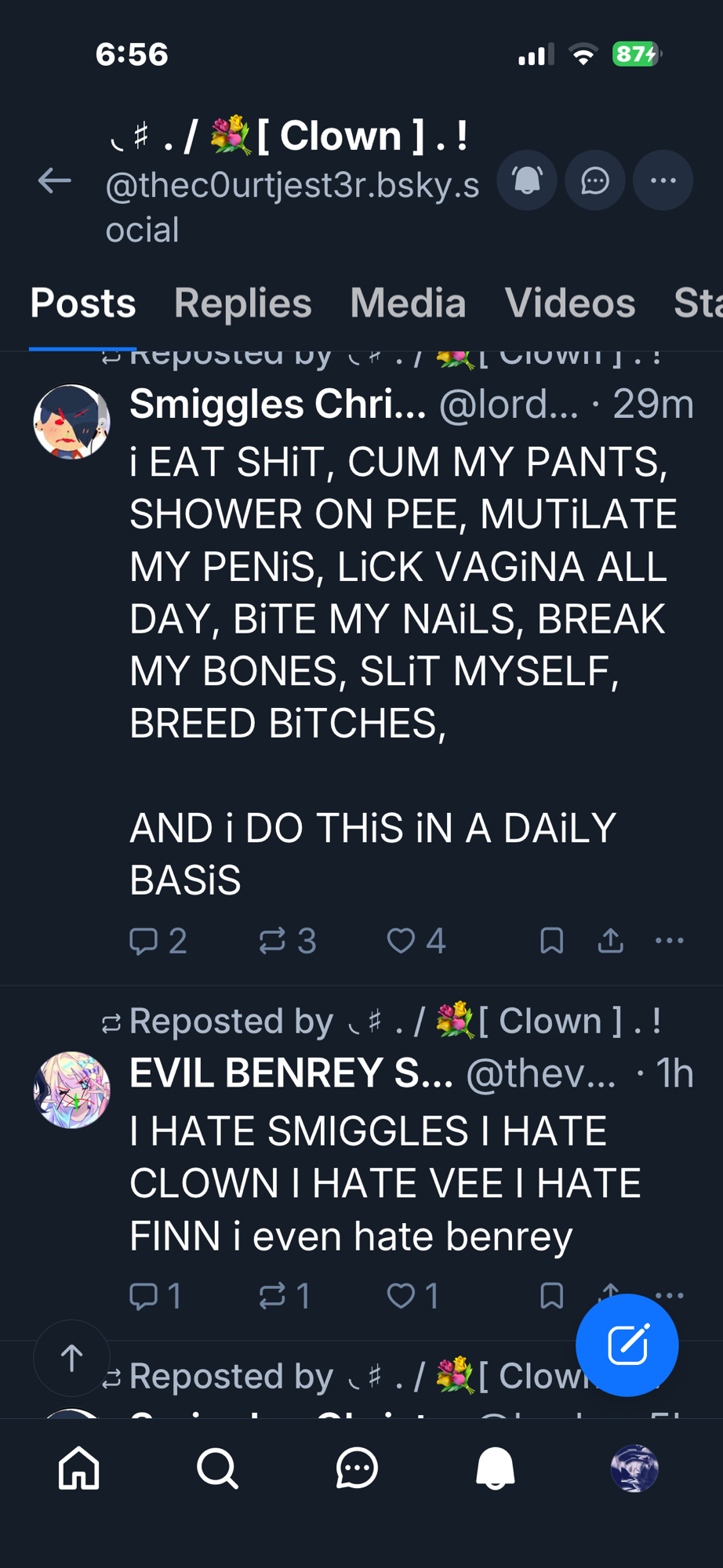723x1568 pixels.
Task: Reply to the Smiggles post
Action: (144, 941)
